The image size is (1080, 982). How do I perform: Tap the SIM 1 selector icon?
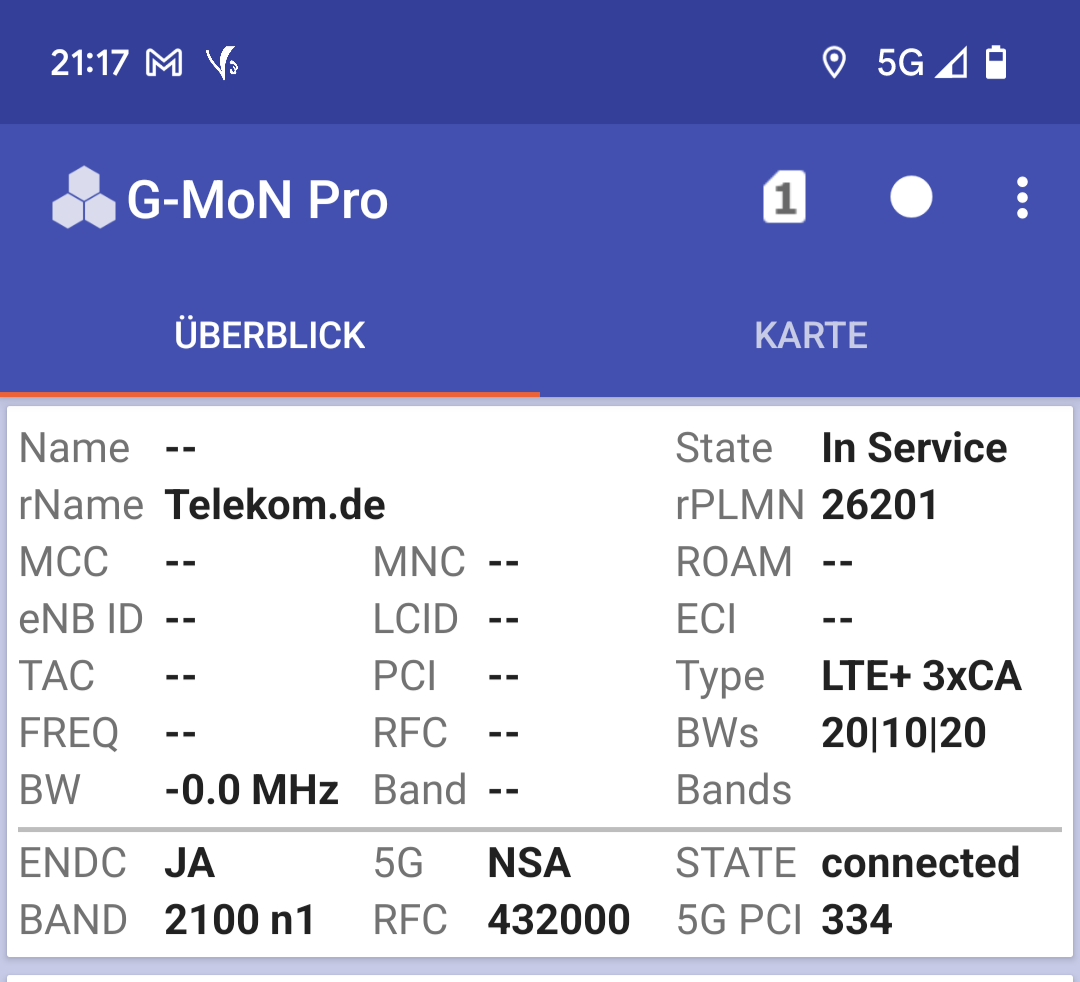click(x=785, y=197)
